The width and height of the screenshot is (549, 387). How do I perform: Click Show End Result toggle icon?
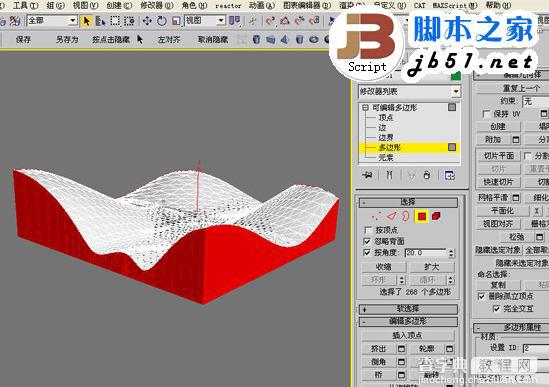coord(389,175)
